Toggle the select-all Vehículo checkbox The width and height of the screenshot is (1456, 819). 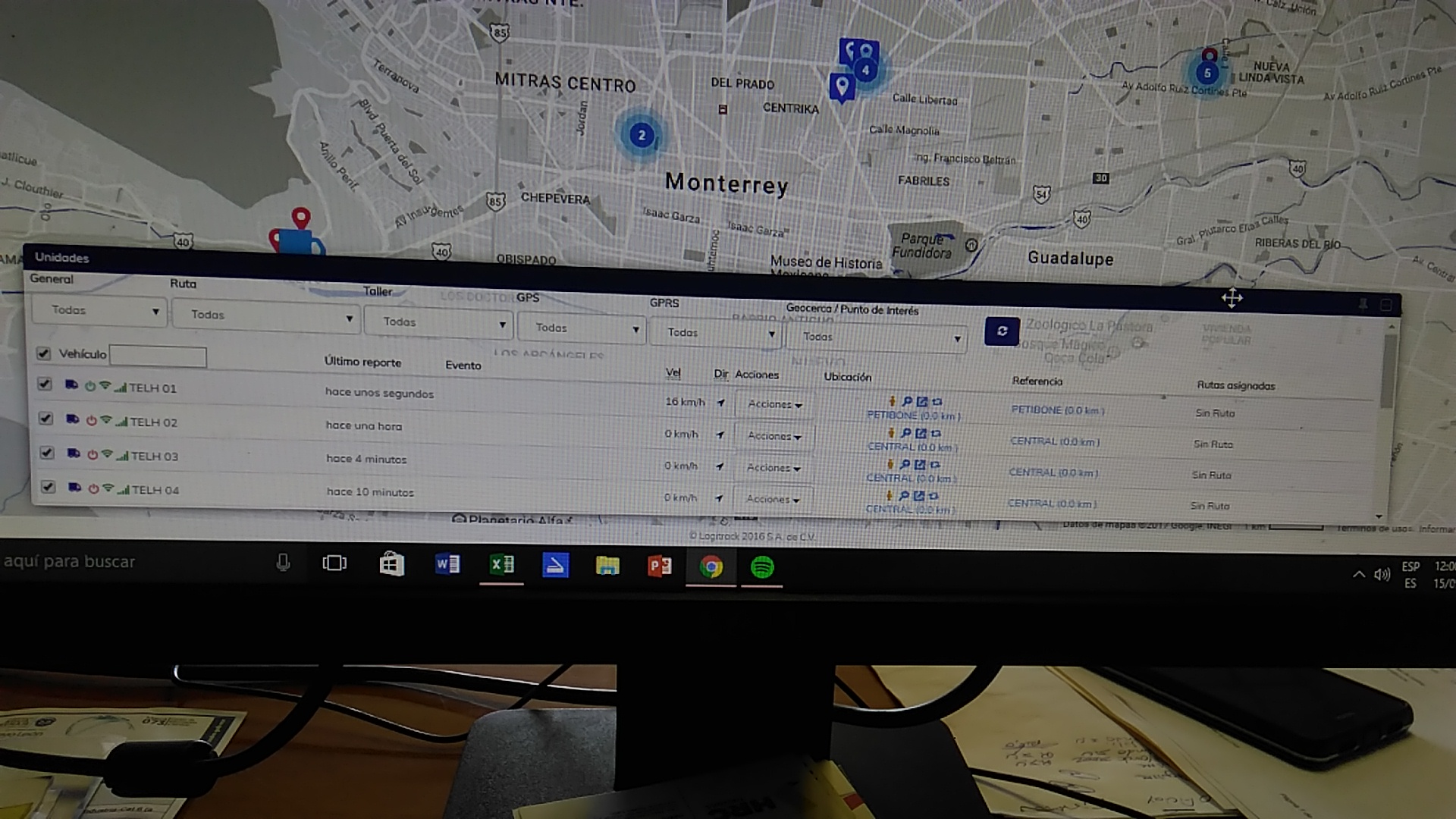(x=43, y=353)
